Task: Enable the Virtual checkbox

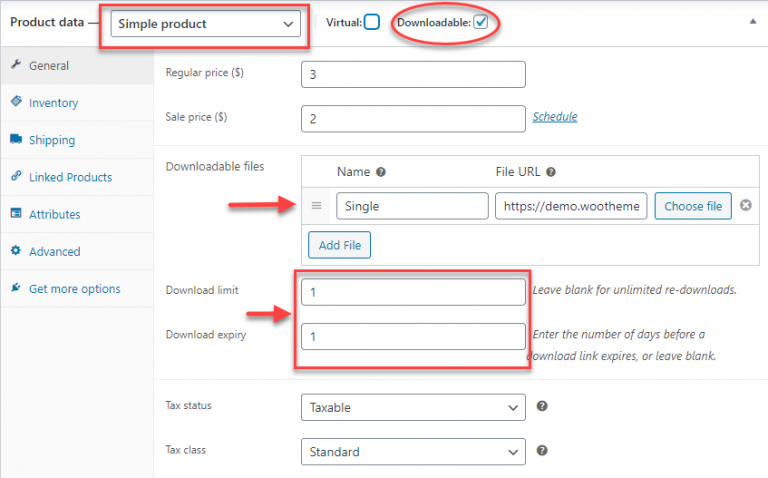Action: pyautogui.click(x=372, y=22)
